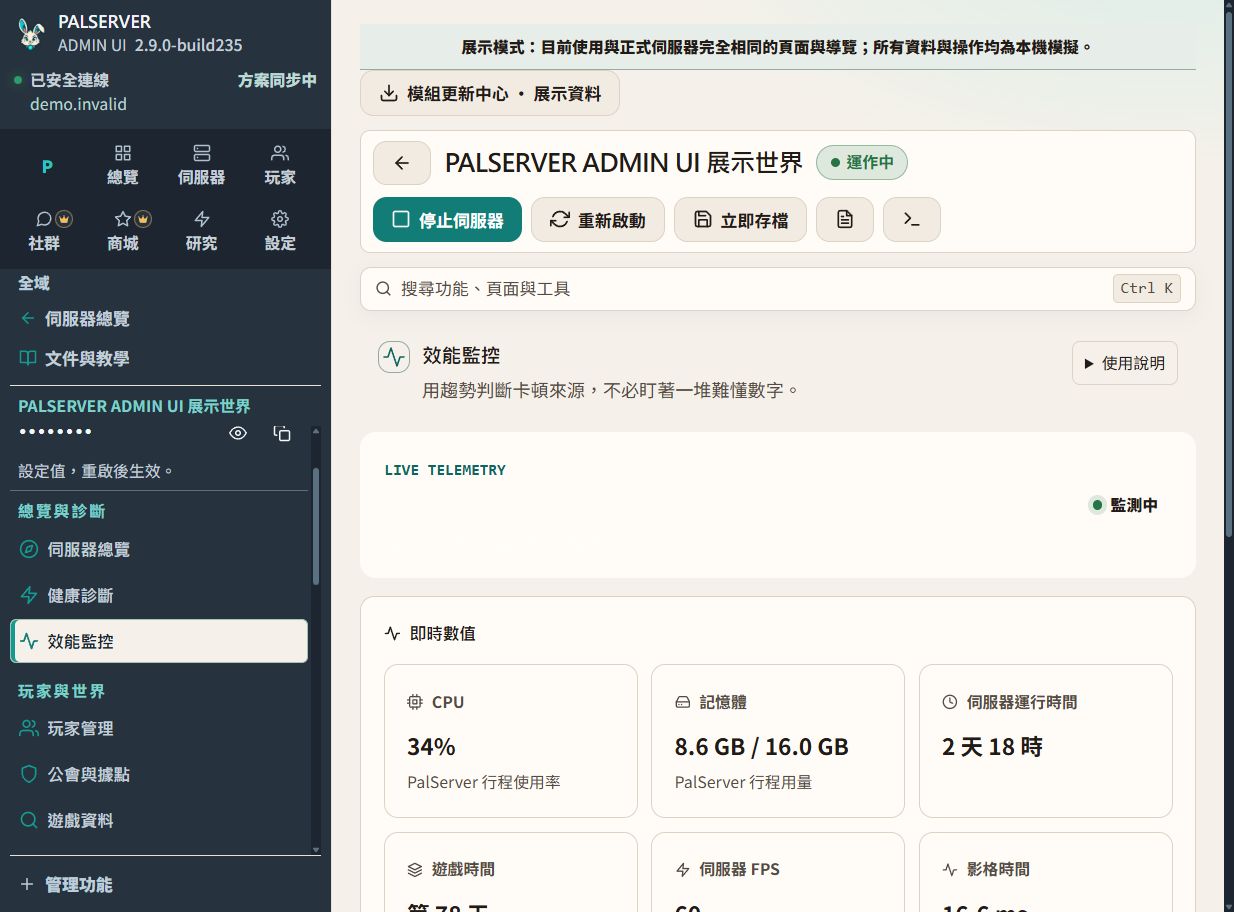Focus the 搜尋功能、頁面與工具 search field
The width and height of the screenshot is (1234, 912).
coord(778,289)
